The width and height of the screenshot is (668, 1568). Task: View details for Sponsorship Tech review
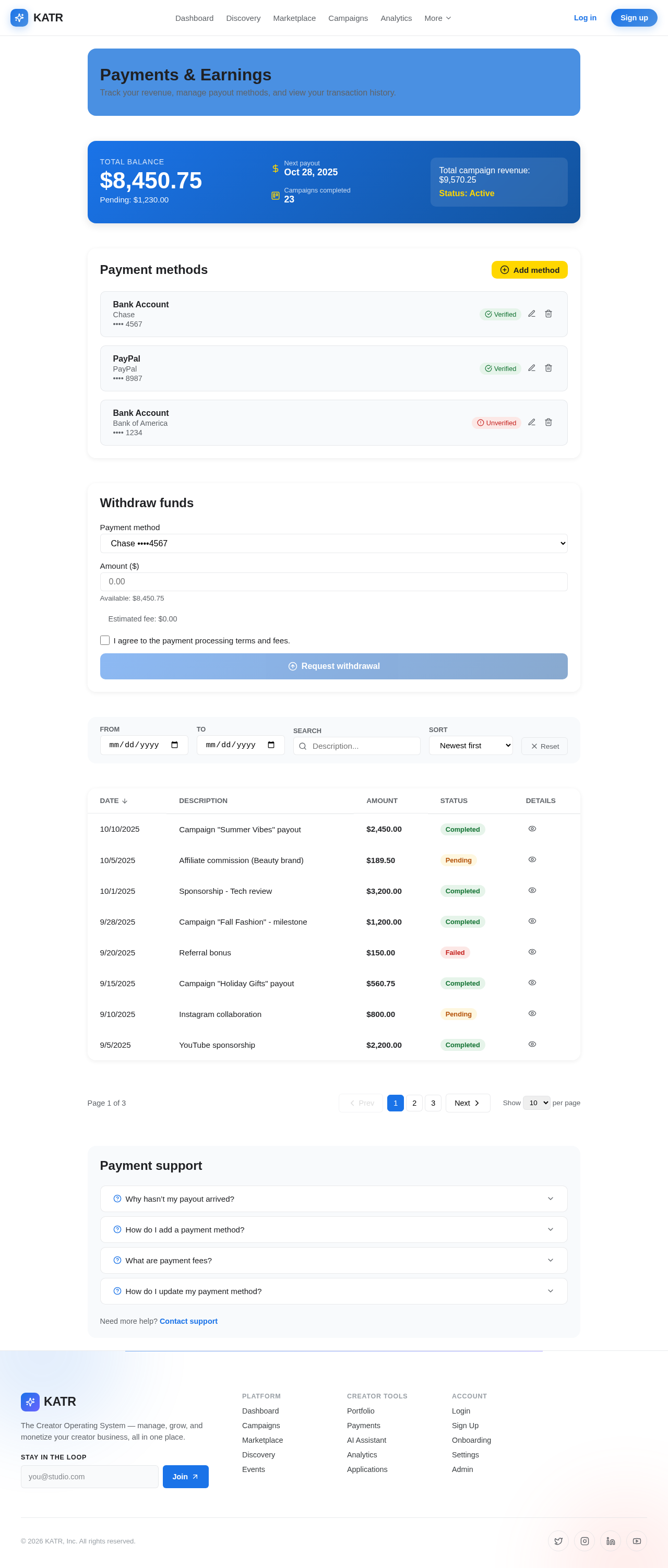(x=532, y=891)
